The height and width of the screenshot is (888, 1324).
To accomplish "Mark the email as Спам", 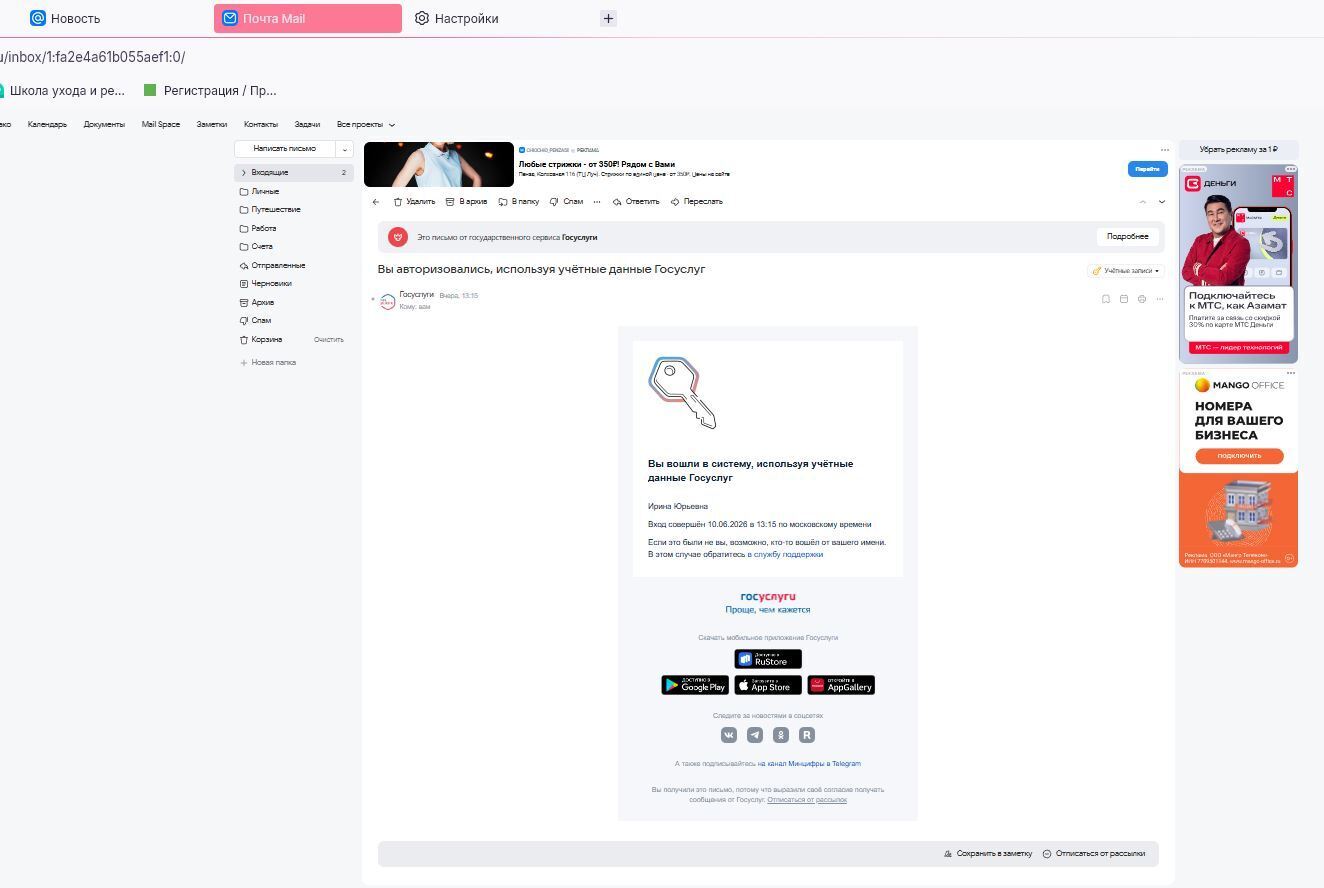I will [566, 202].
